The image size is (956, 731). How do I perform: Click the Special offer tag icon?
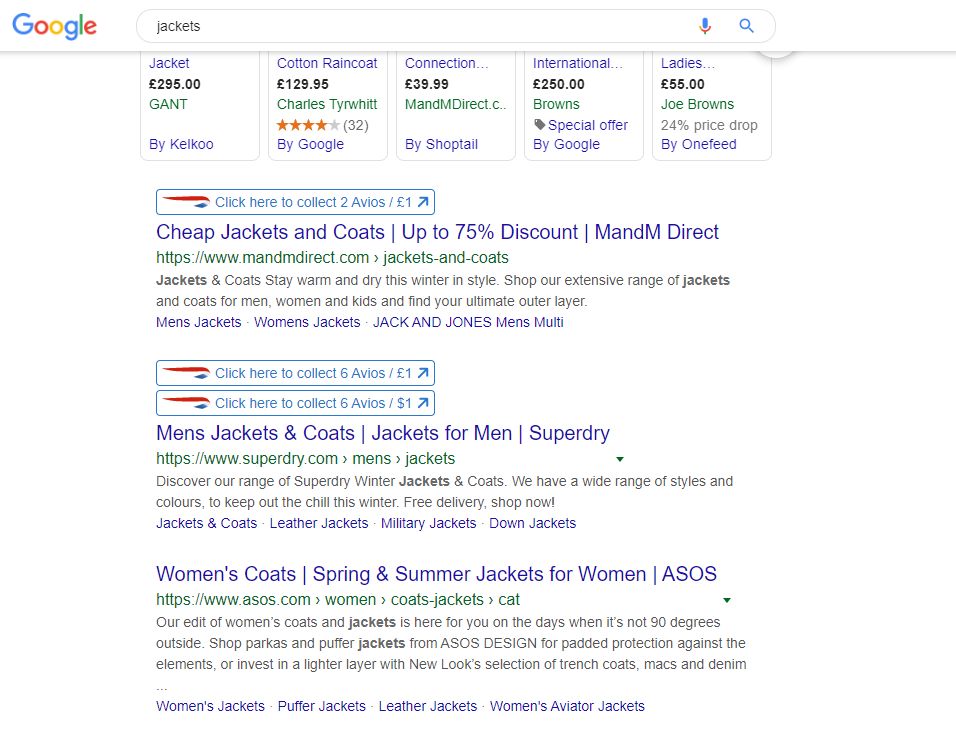point(540,124)
